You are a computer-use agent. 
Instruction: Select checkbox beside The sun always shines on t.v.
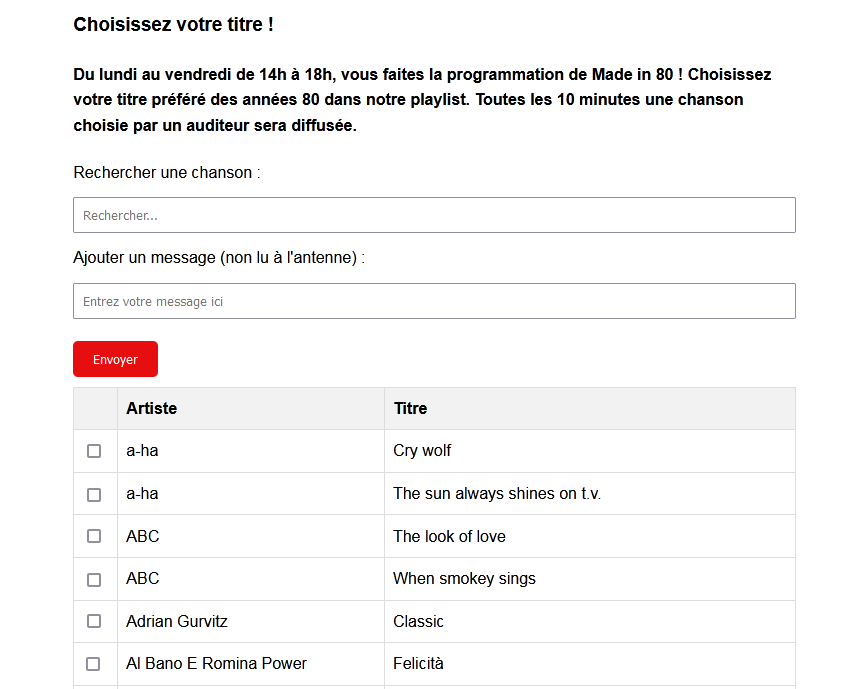94,494
